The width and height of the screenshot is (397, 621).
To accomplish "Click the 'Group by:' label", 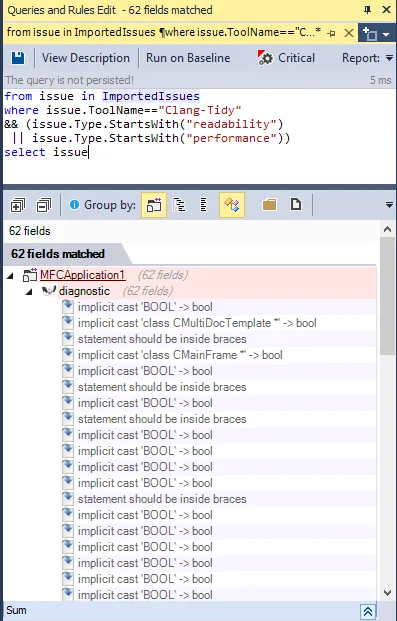I will pyautogui.click(x=110, y=205).
